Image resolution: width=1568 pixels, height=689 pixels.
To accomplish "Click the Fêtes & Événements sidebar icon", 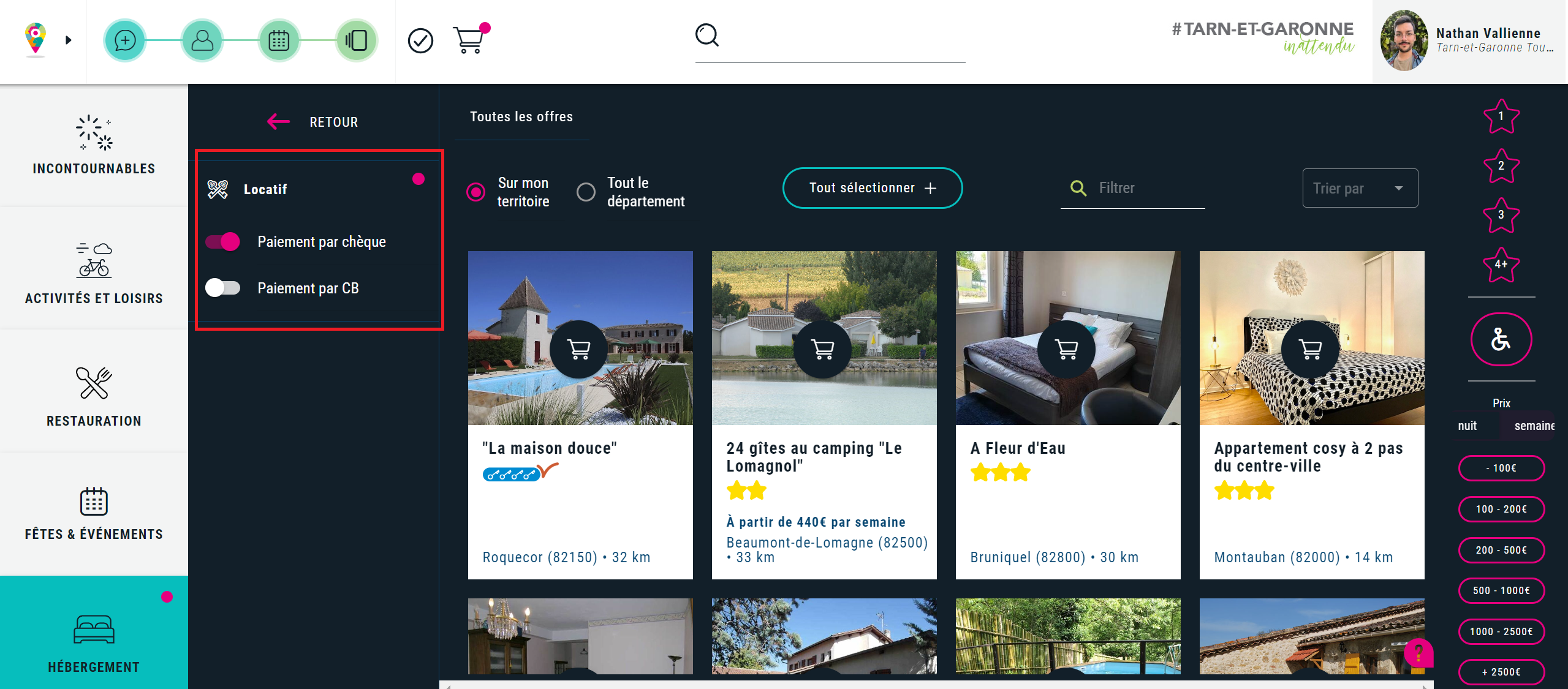I will tap(94, 502).
